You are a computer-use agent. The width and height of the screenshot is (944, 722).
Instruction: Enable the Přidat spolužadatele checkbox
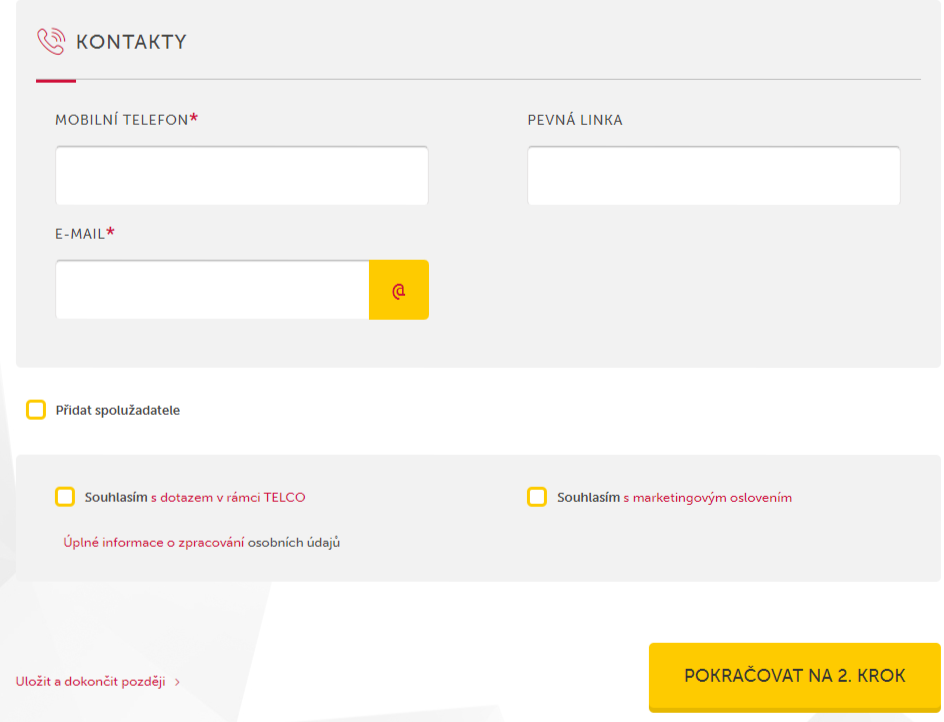click(36, 410)
